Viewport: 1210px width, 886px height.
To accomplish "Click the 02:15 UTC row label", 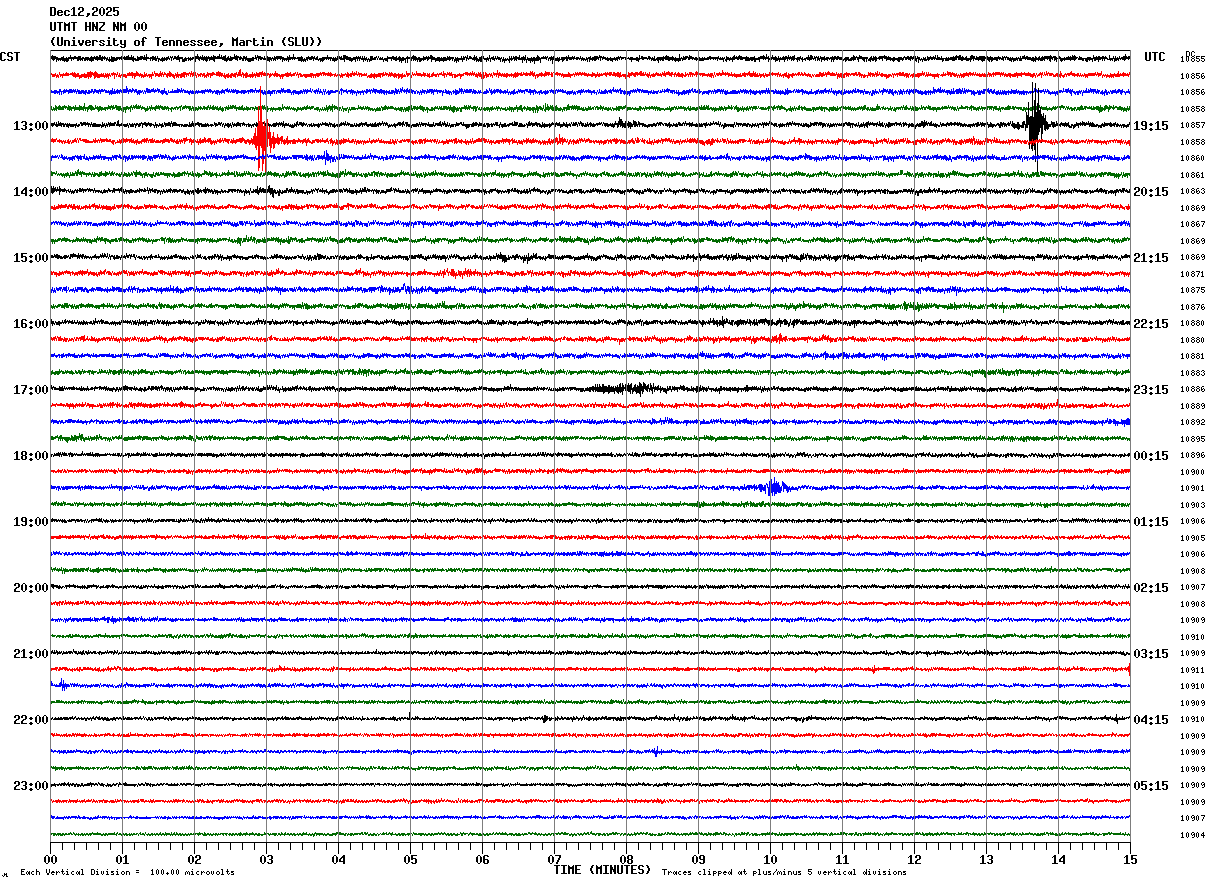I will pyautogui.click(x=1151, y=588).
